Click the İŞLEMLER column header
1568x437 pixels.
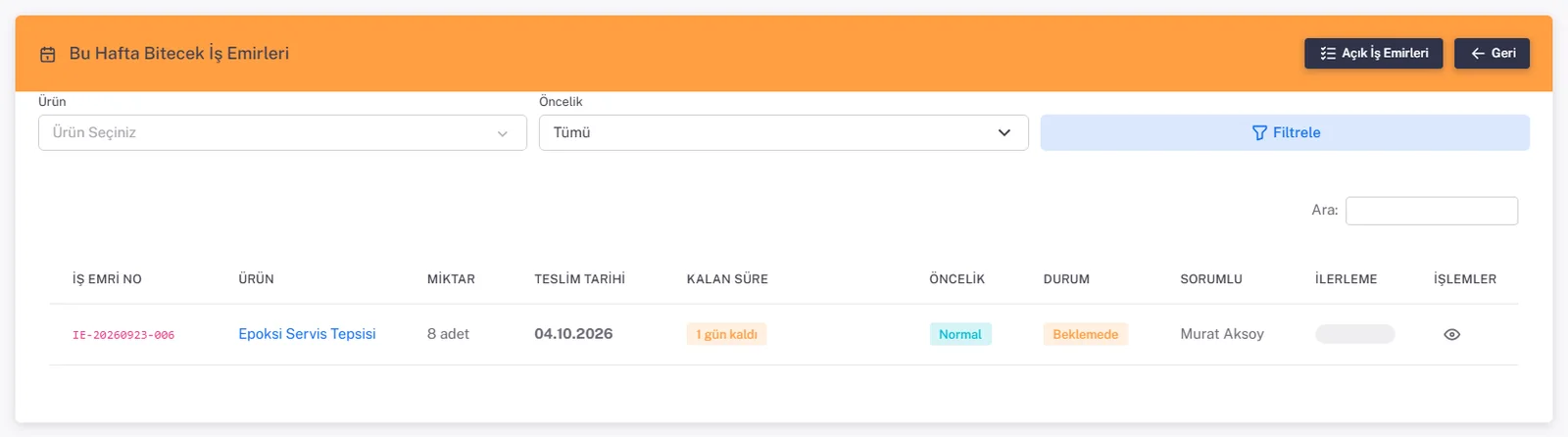pyautogui.click(x=1465, y=279)
